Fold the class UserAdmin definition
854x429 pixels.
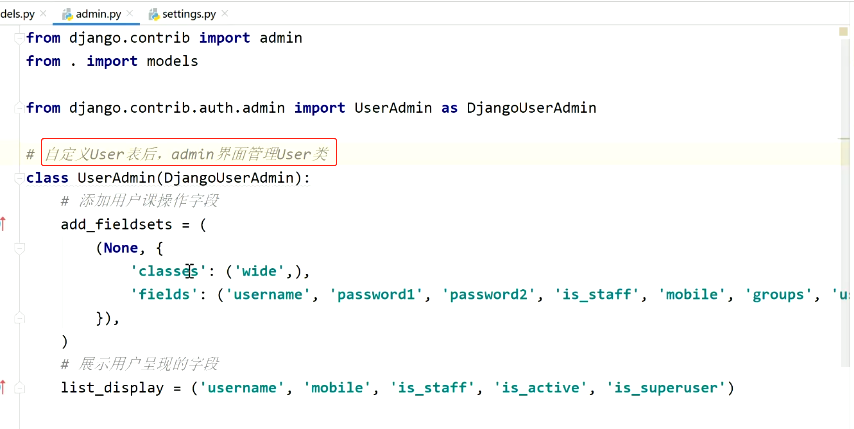19,178
